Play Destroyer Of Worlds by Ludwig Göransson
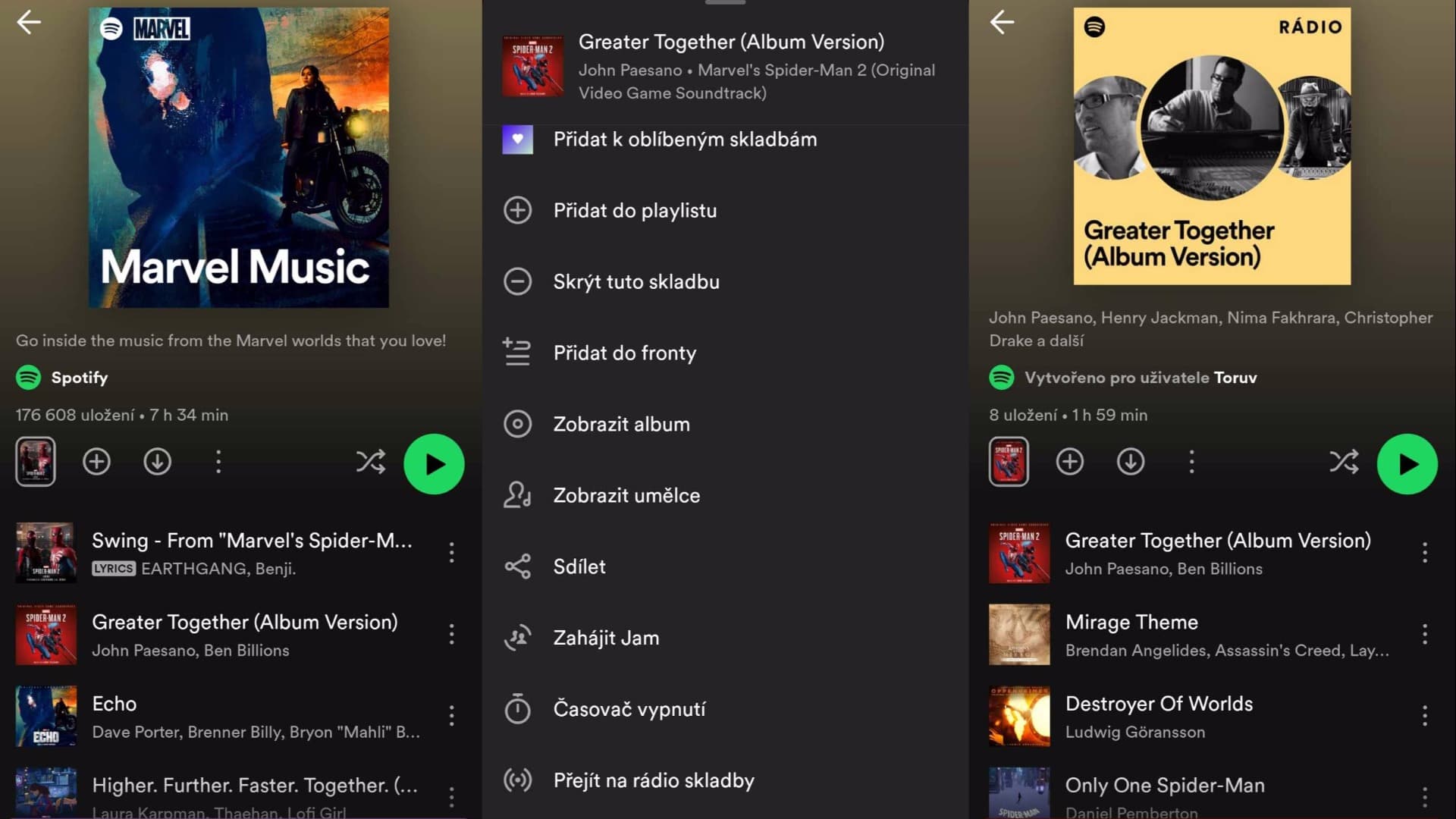 (1212, 717)
